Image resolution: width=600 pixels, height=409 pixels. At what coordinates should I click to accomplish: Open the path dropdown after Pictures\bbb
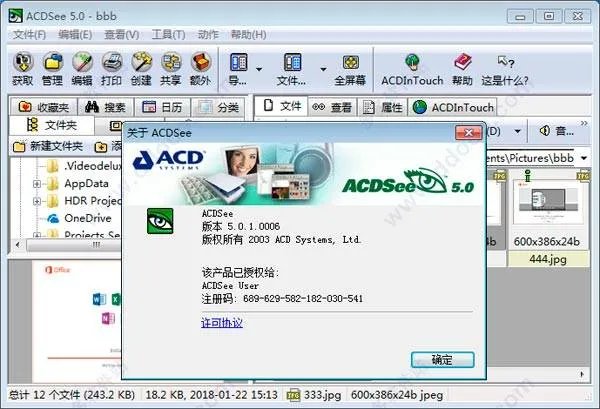coord(584,158)
